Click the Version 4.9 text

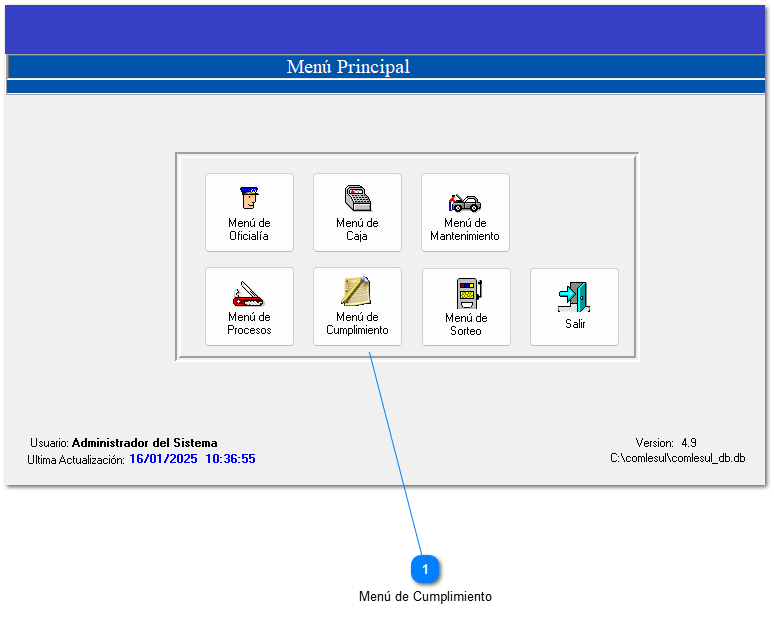click(x=666, y=442)
